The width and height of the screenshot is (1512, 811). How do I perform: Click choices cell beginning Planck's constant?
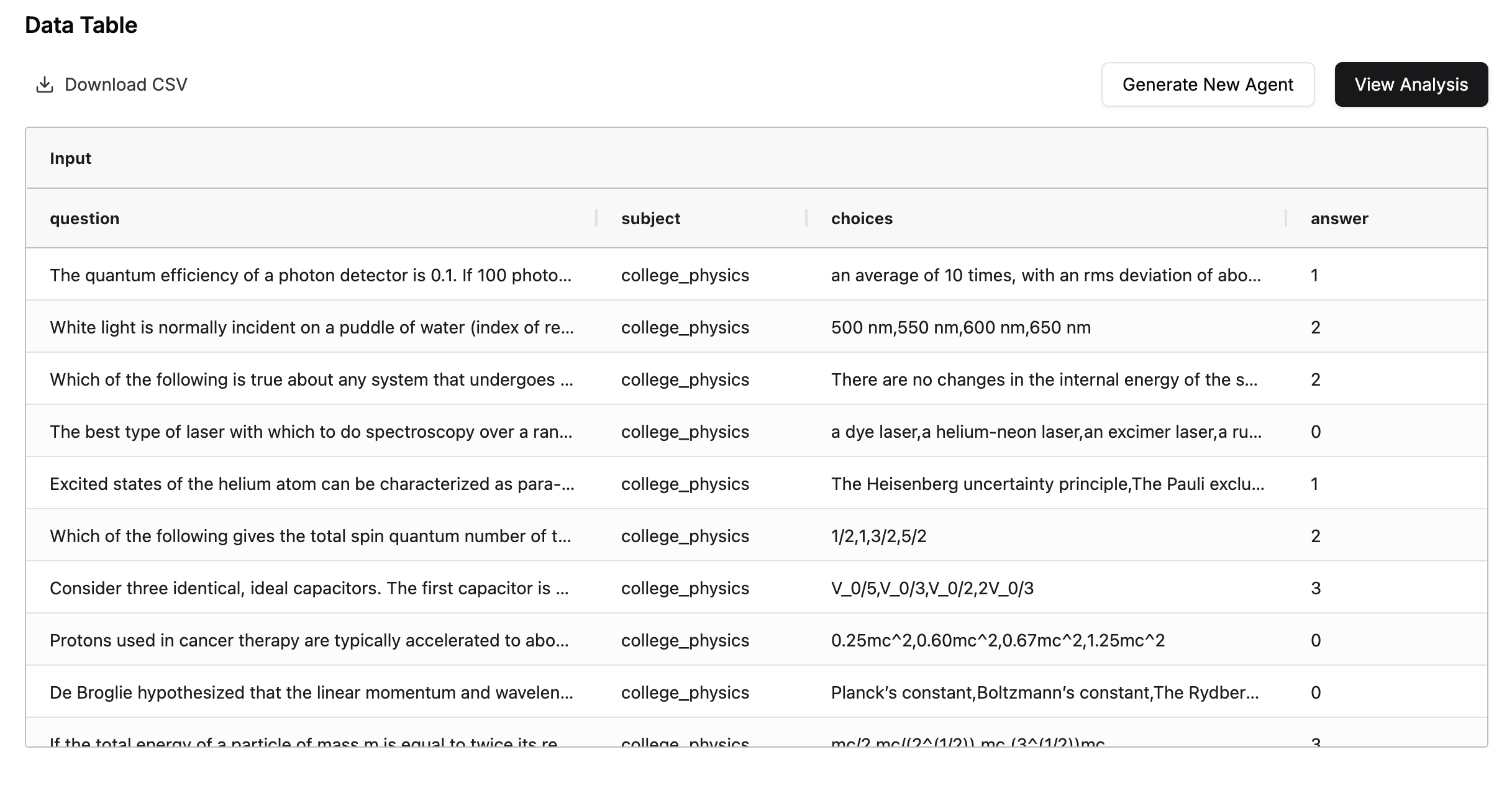pyautogui.click(x=1045, y=692)
